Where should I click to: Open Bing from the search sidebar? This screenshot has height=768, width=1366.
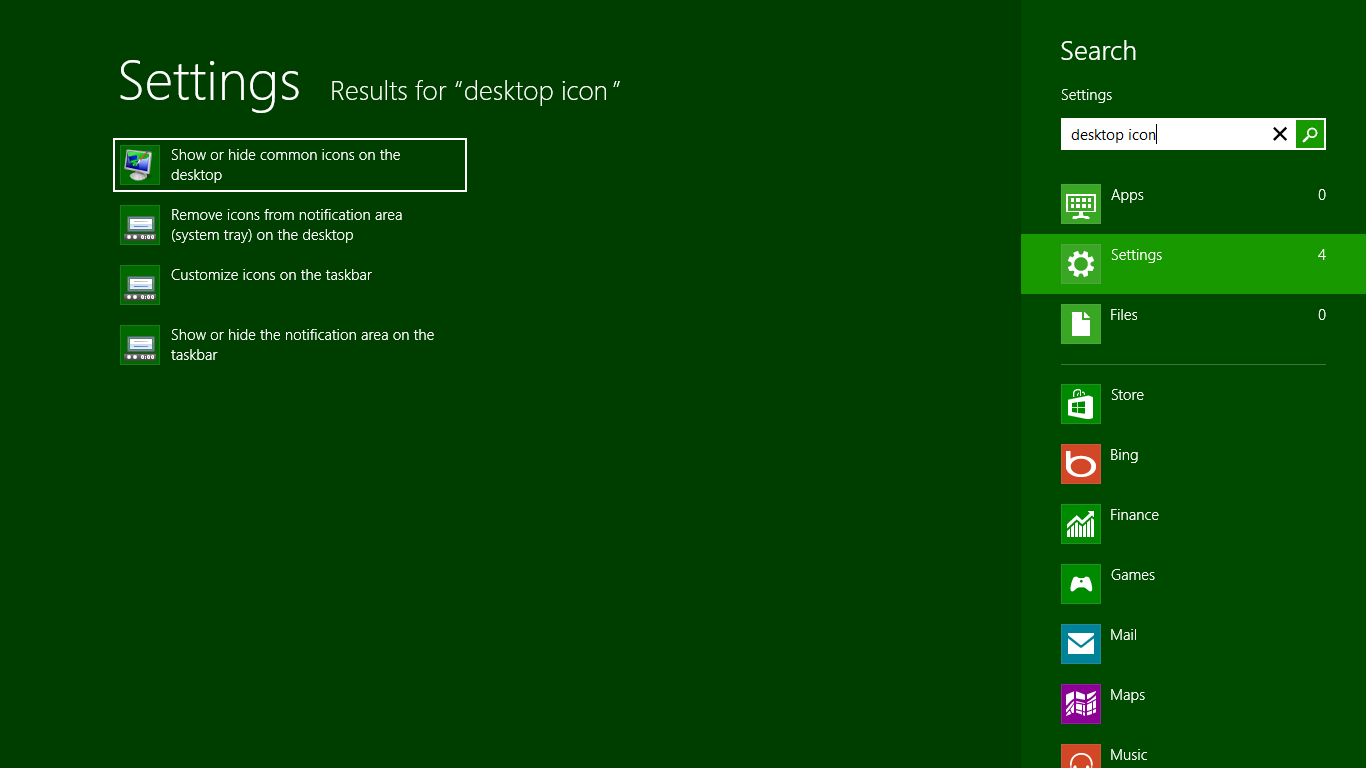[x=1080, y=464]
